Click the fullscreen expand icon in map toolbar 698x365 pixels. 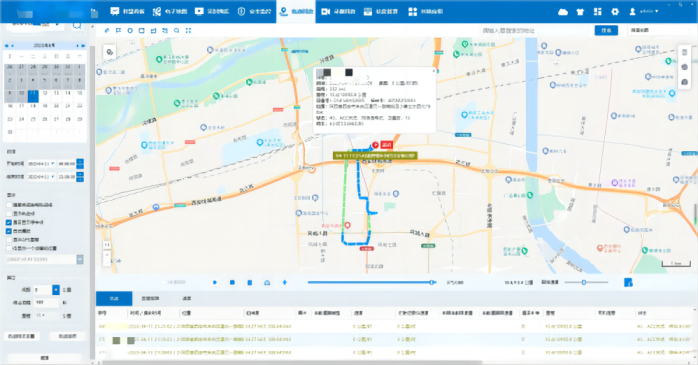coord(188,30)
